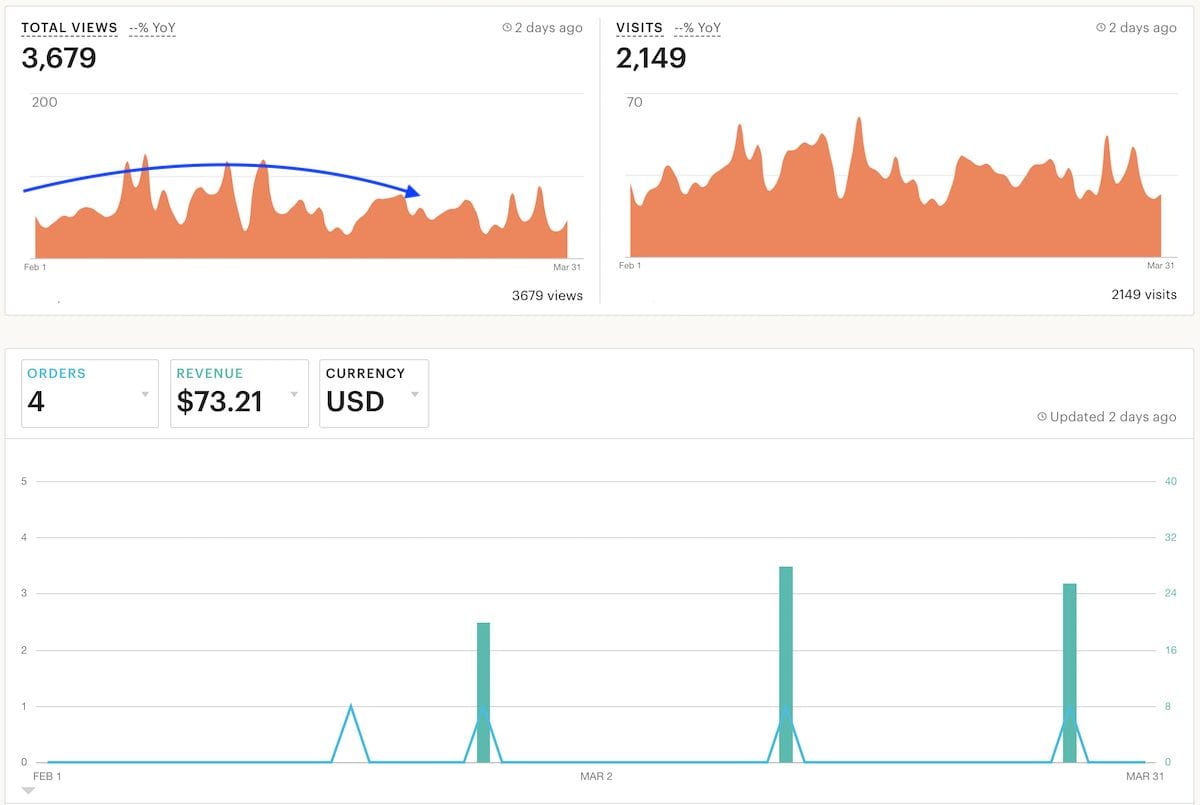The height and width of the screenshot is (805, 1200).
Task: Click the clock icon in Total Views panel
Action: point(507,28)
